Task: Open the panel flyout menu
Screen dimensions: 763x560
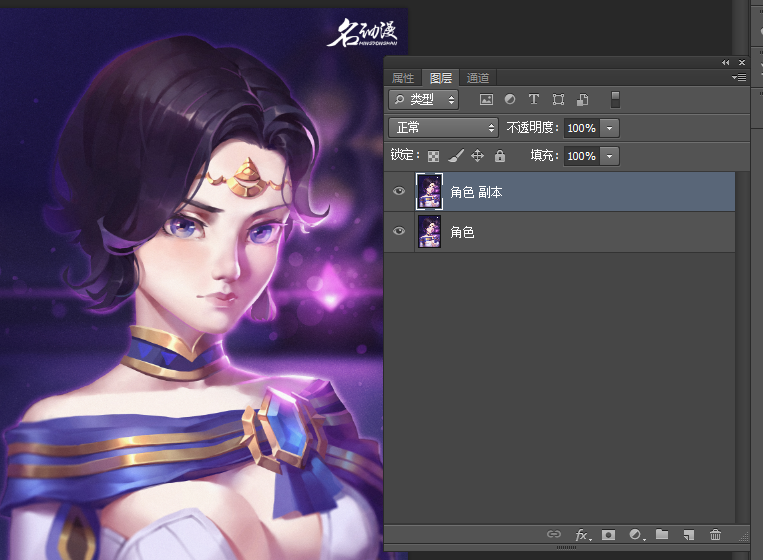Action: click(x=739, y=77)
